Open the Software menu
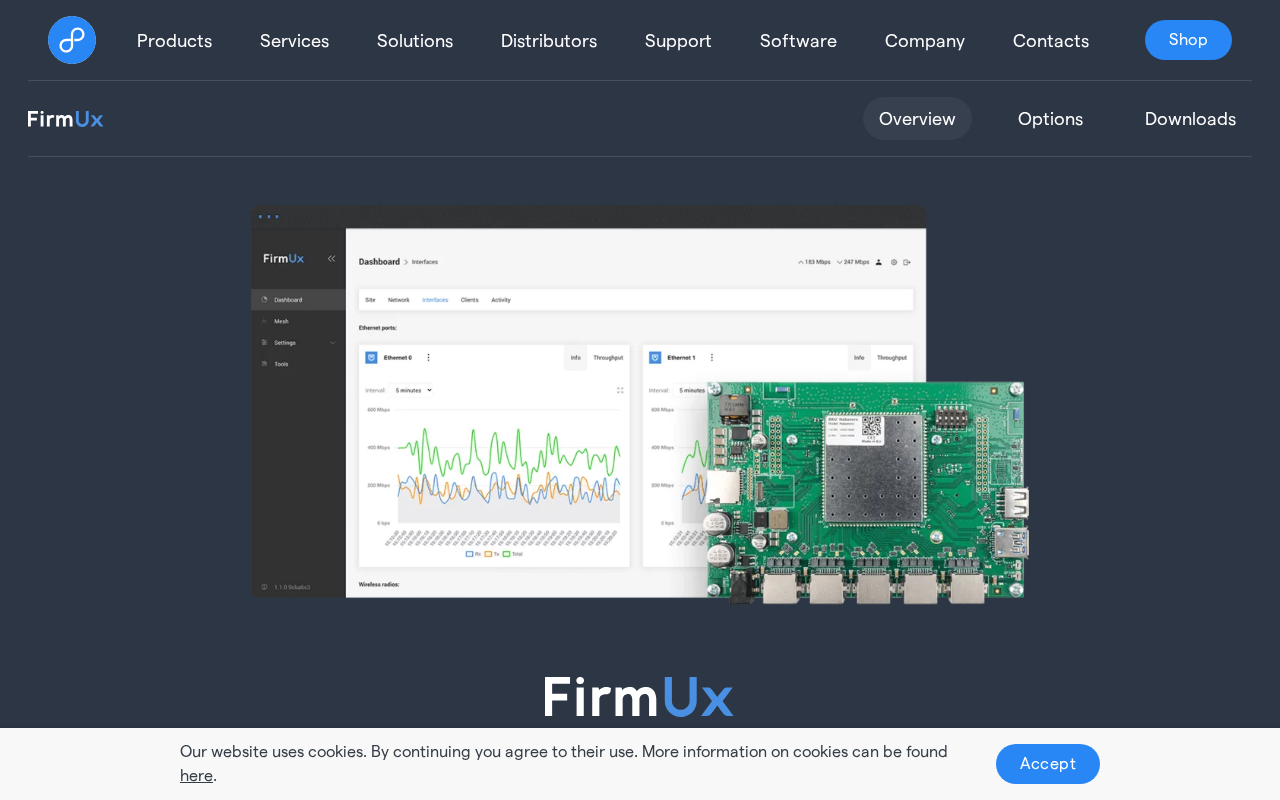The image size is (1280, 800). point(798,41)
